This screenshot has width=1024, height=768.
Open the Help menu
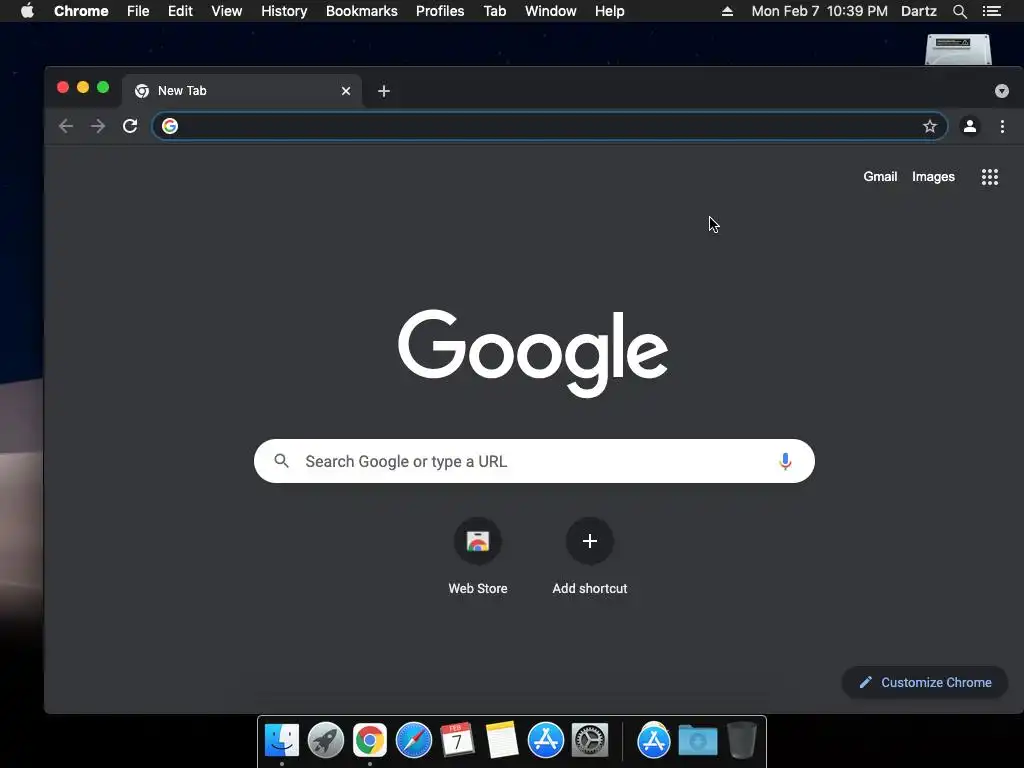609,11
